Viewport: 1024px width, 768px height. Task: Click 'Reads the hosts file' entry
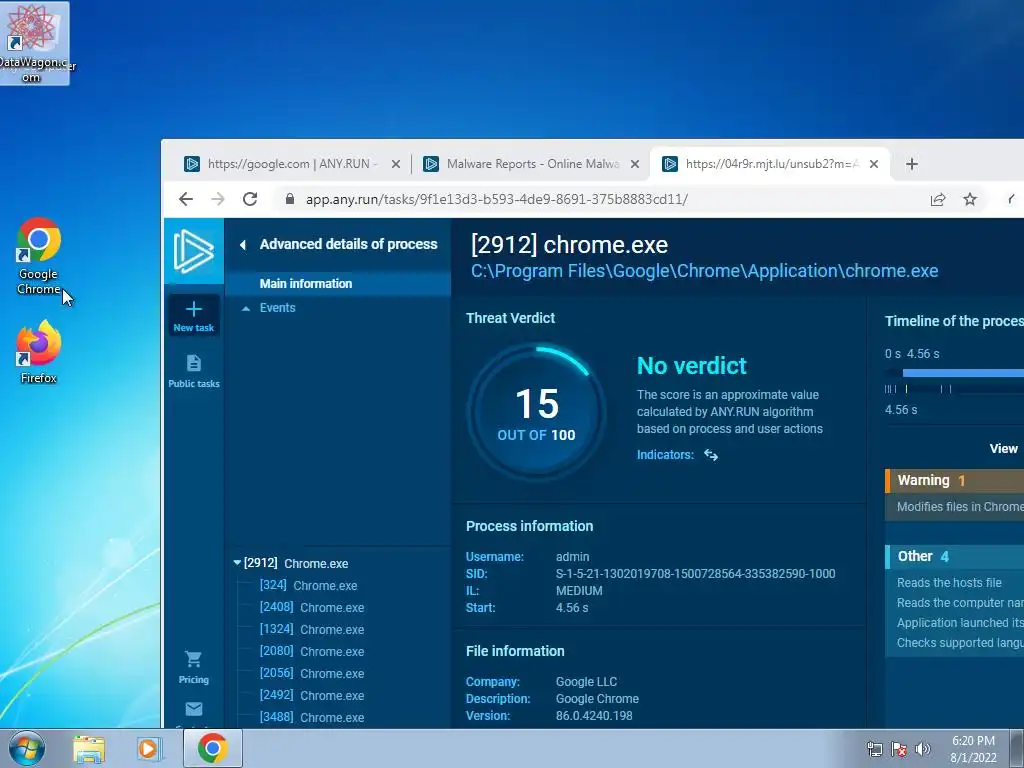coord(949,583)
